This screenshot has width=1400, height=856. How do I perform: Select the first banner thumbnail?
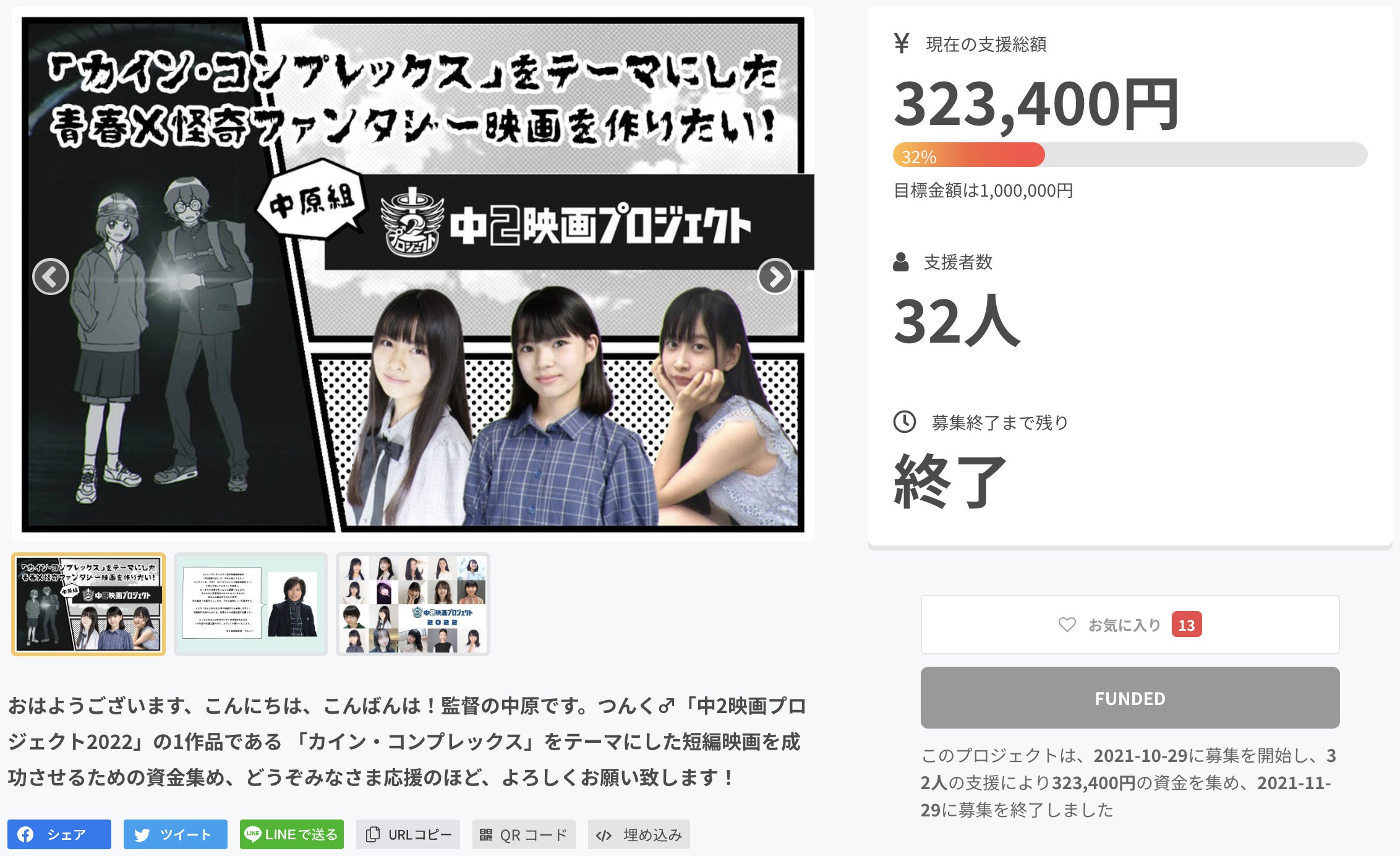click(88, 604)
